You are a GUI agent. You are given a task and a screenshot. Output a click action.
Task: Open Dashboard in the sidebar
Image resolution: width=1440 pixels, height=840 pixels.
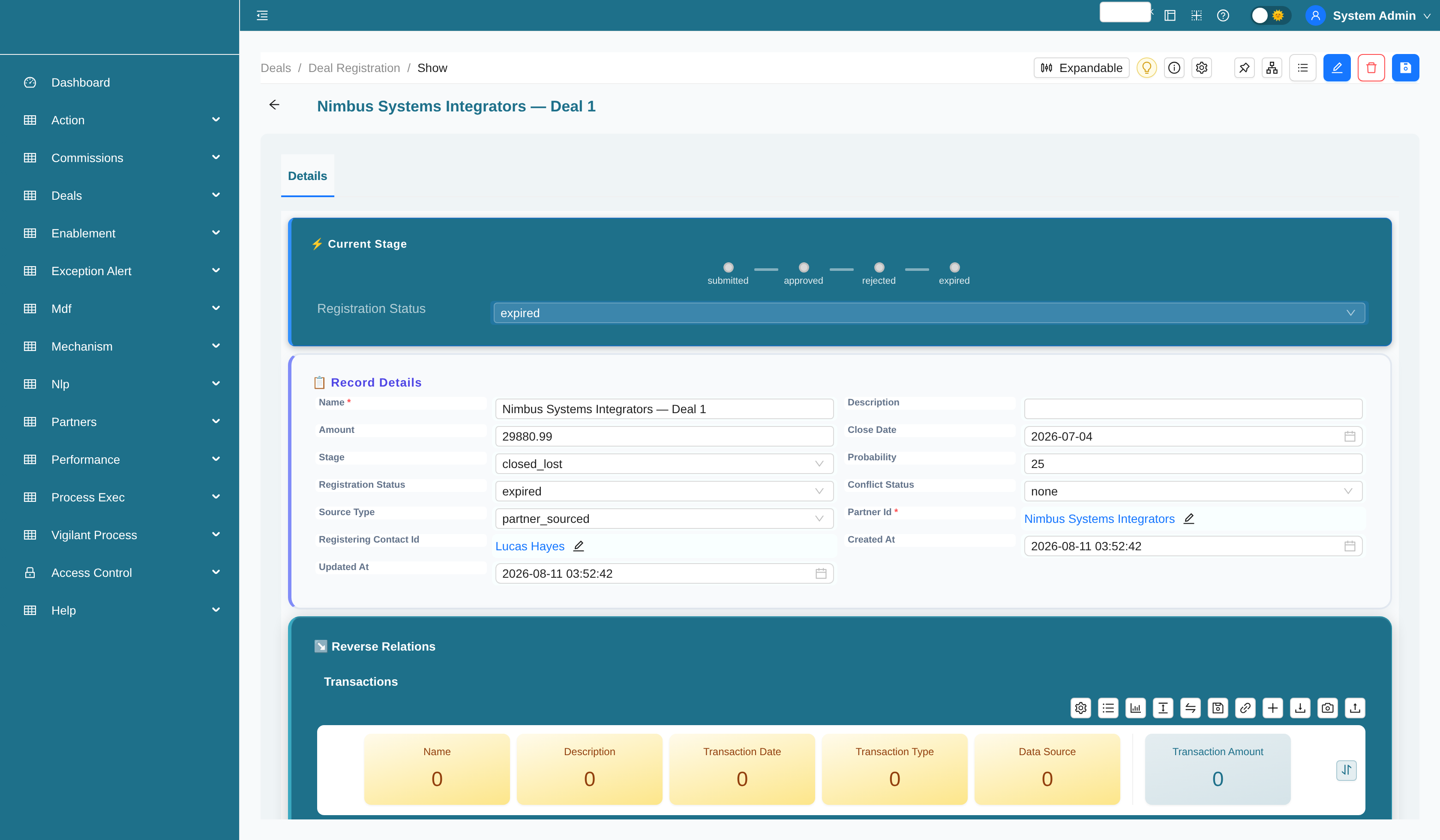120,82
